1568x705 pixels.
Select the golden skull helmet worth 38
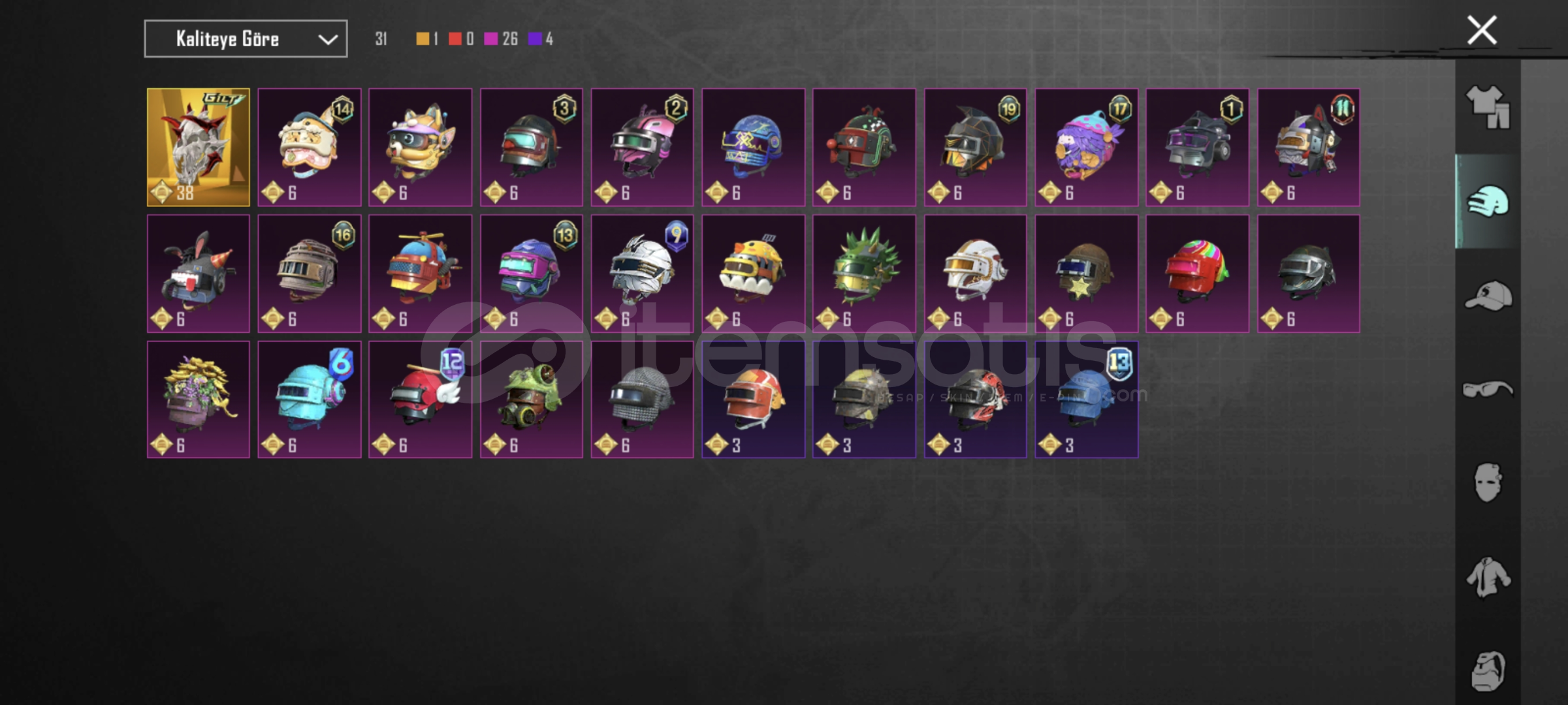point(199,148)
